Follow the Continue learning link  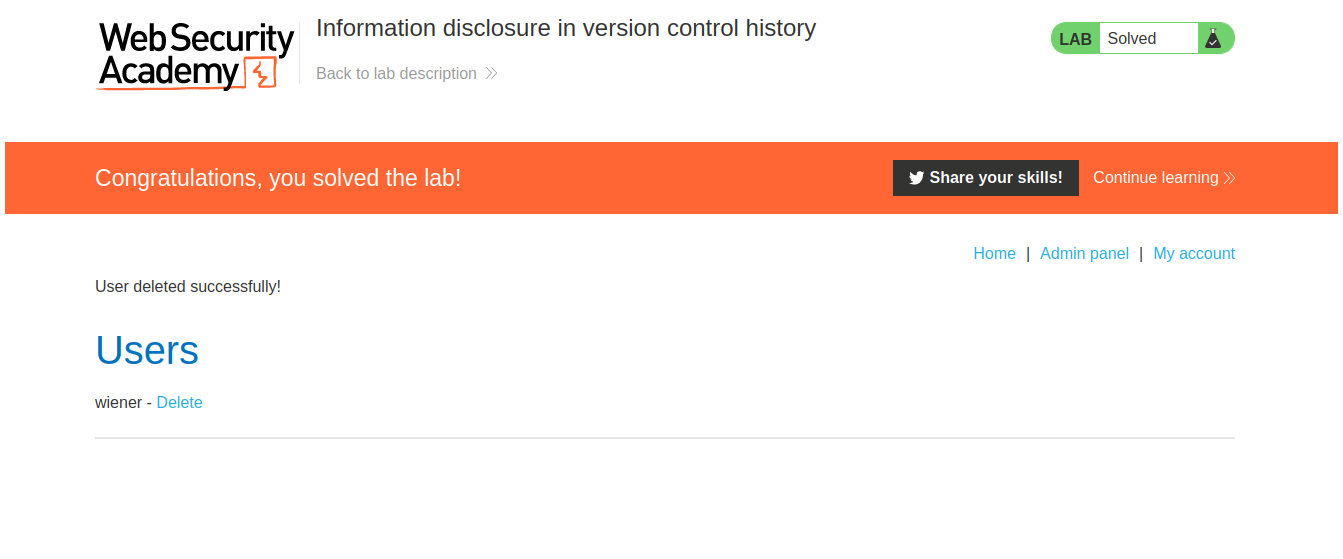[x=1155, y=178]
